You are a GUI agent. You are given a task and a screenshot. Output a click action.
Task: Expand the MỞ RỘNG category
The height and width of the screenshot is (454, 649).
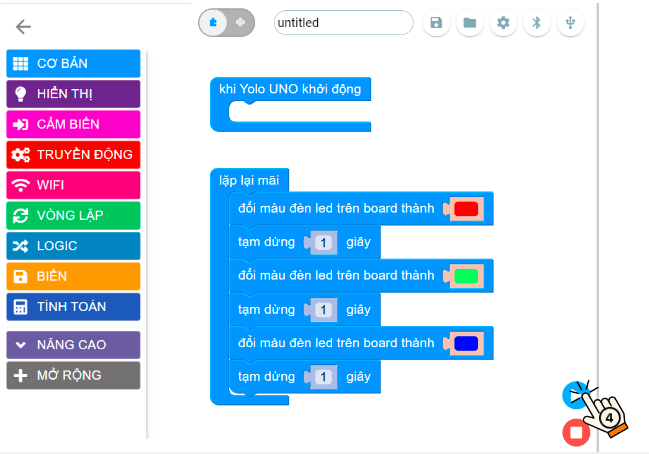(73, 376)
